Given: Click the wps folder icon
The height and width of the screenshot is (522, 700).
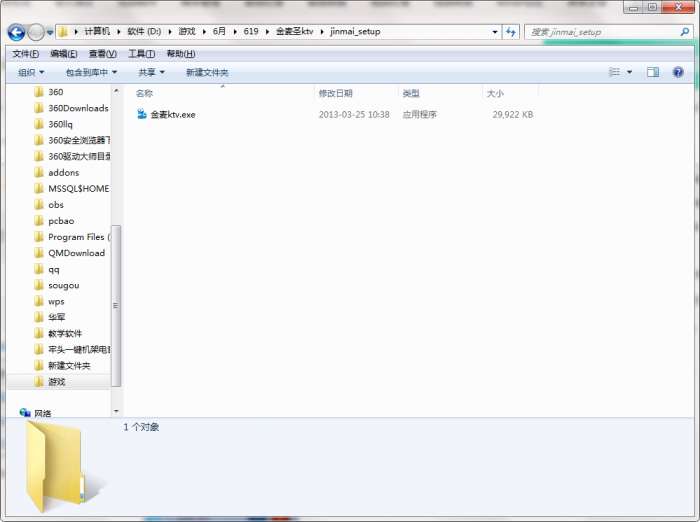Looking at the screenshot, I should point(39,301).
